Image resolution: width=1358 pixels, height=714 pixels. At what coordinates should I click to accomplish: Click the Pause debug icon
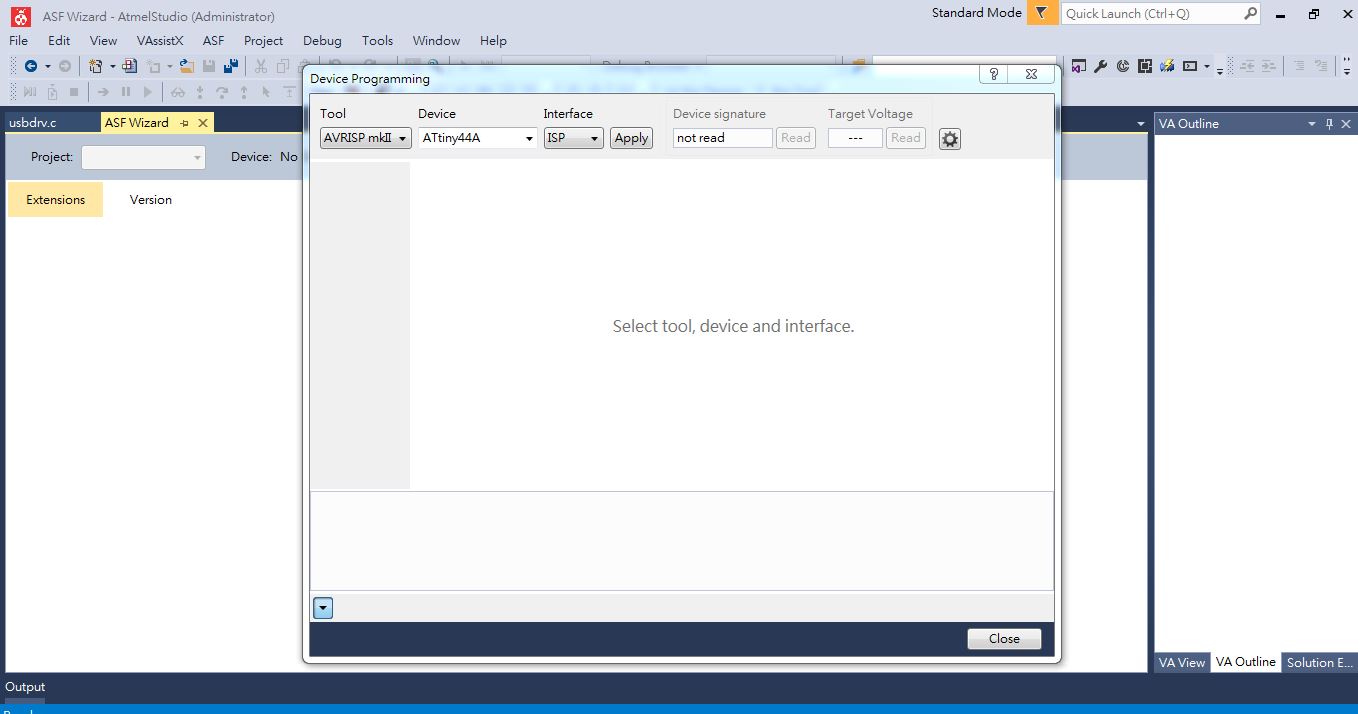(x=126, y=92)
